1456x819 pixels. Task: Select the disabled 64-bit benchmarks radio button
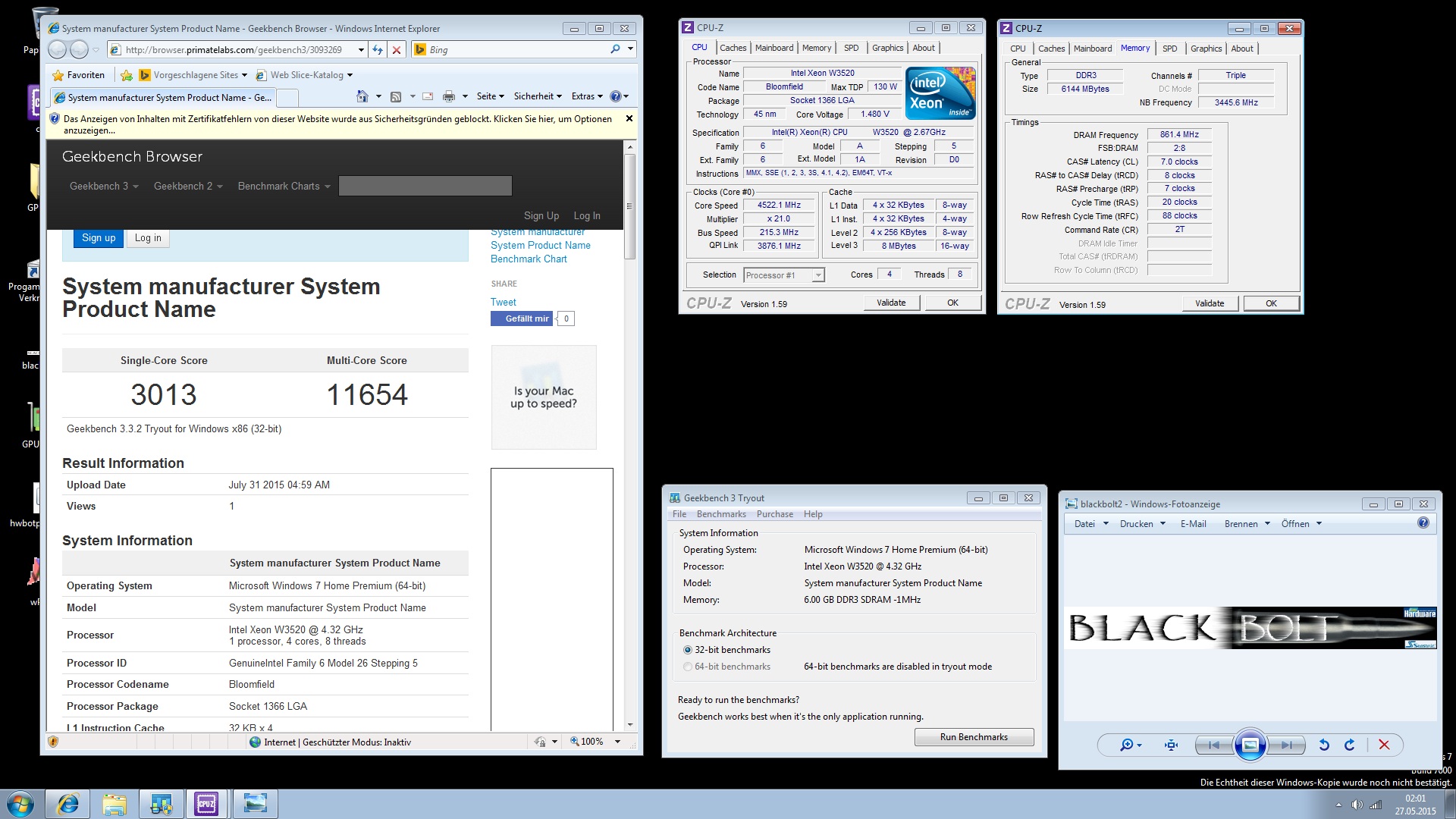click(x=688, y=667)
